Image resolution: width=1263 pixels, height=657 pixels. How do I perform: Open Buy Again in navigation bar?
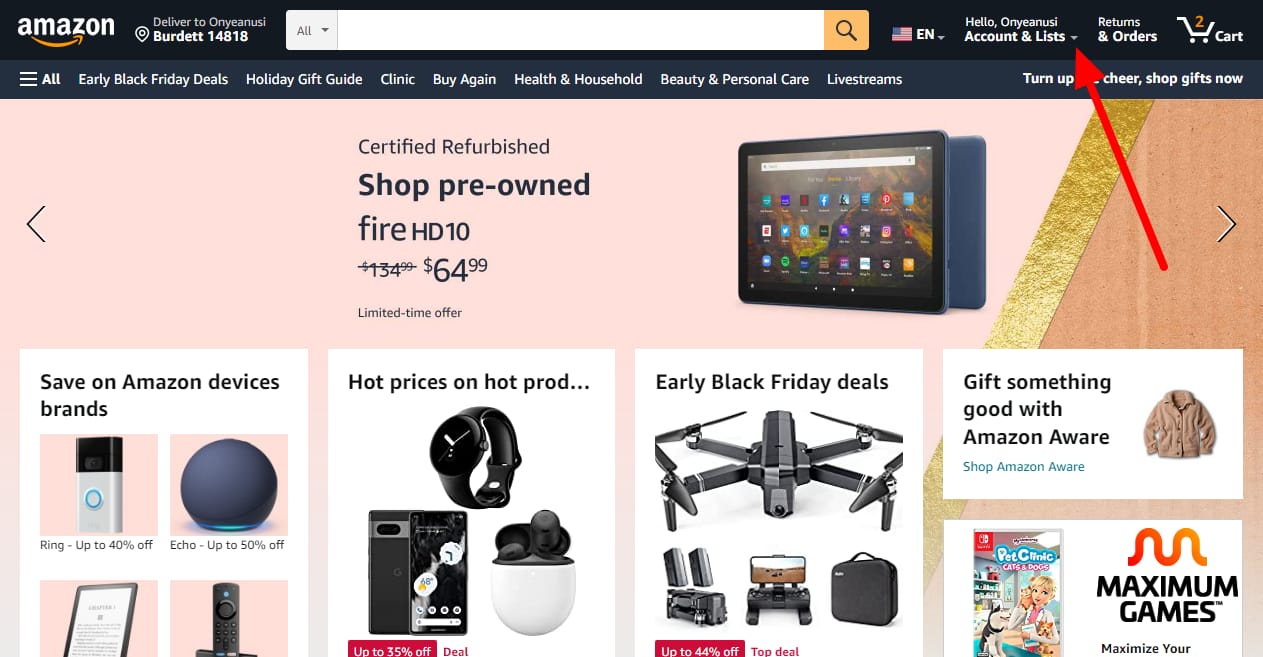[464, 79]
